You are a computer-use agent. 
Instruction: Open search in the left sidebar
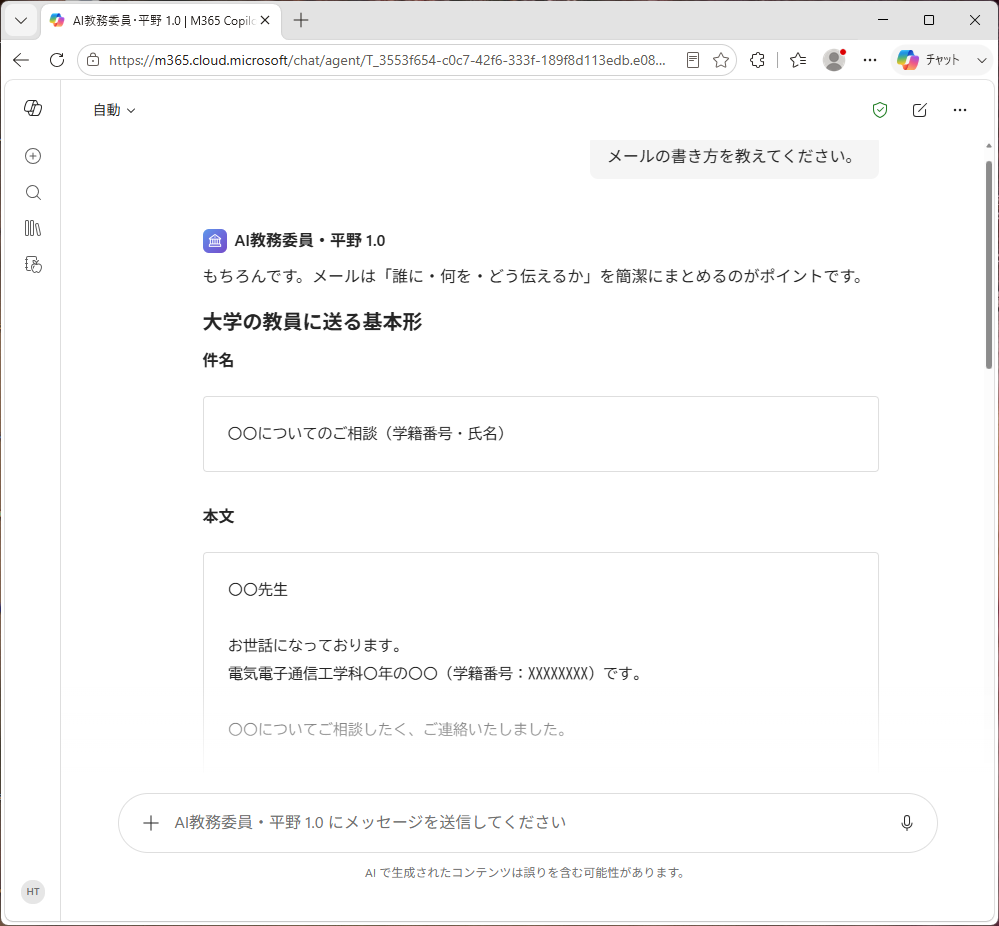point(33,192)
